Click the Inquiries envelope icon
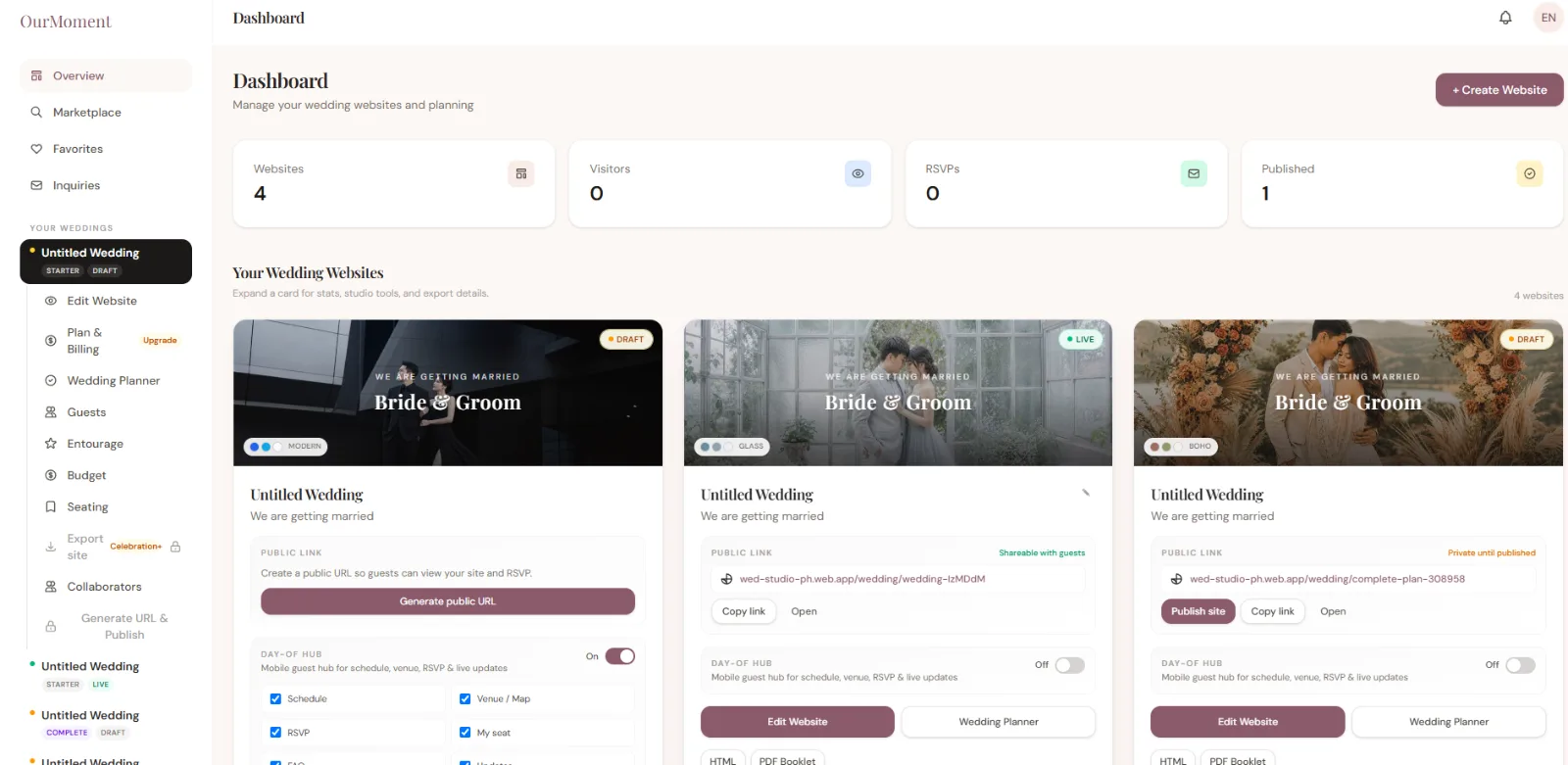1568x765 pixels. click(36, 185)
